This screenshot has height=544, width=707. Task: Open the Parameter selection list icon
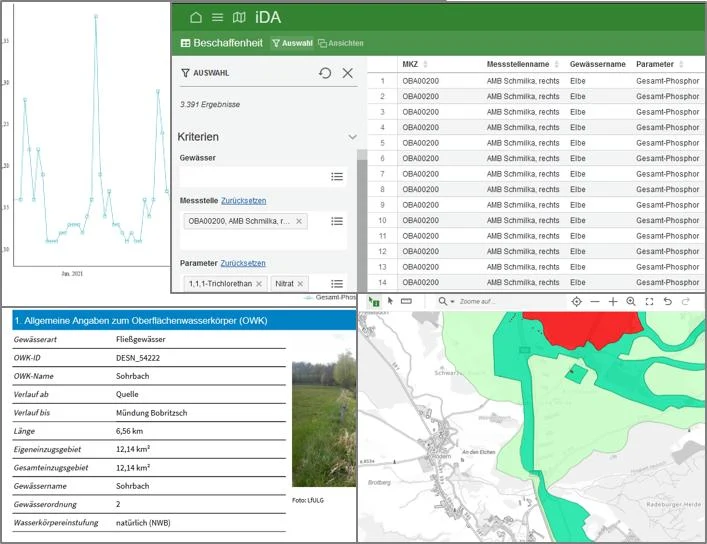tap(337, 284)
